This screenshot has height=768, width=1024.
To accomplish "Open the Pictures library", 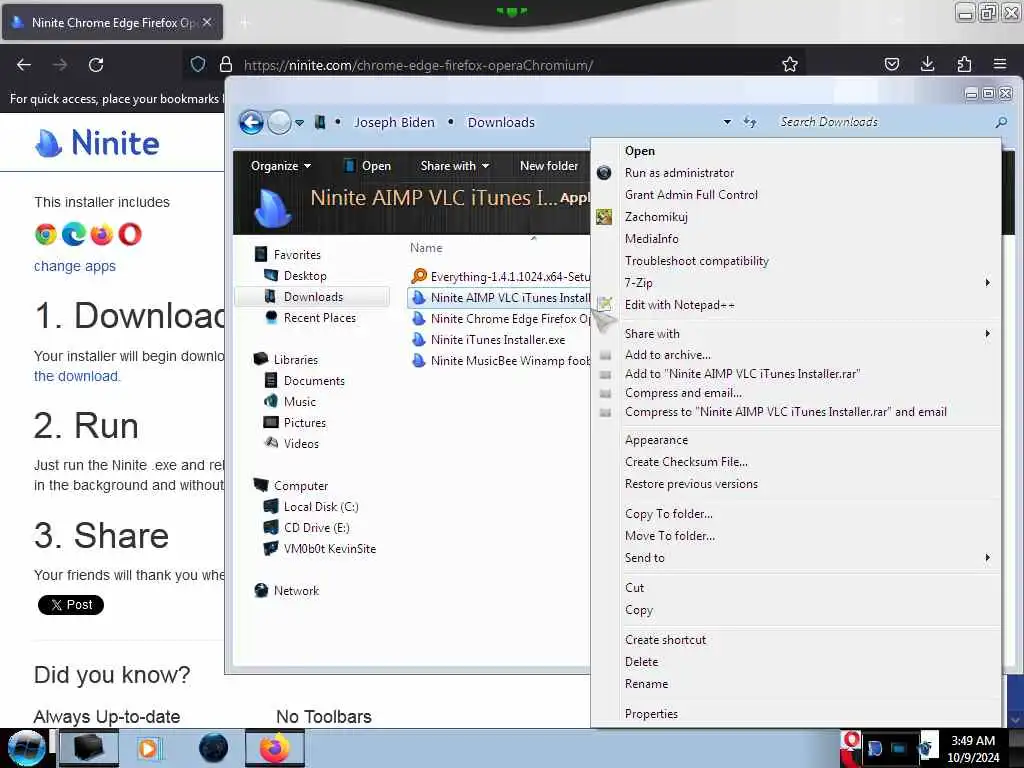I will [305, 422].
